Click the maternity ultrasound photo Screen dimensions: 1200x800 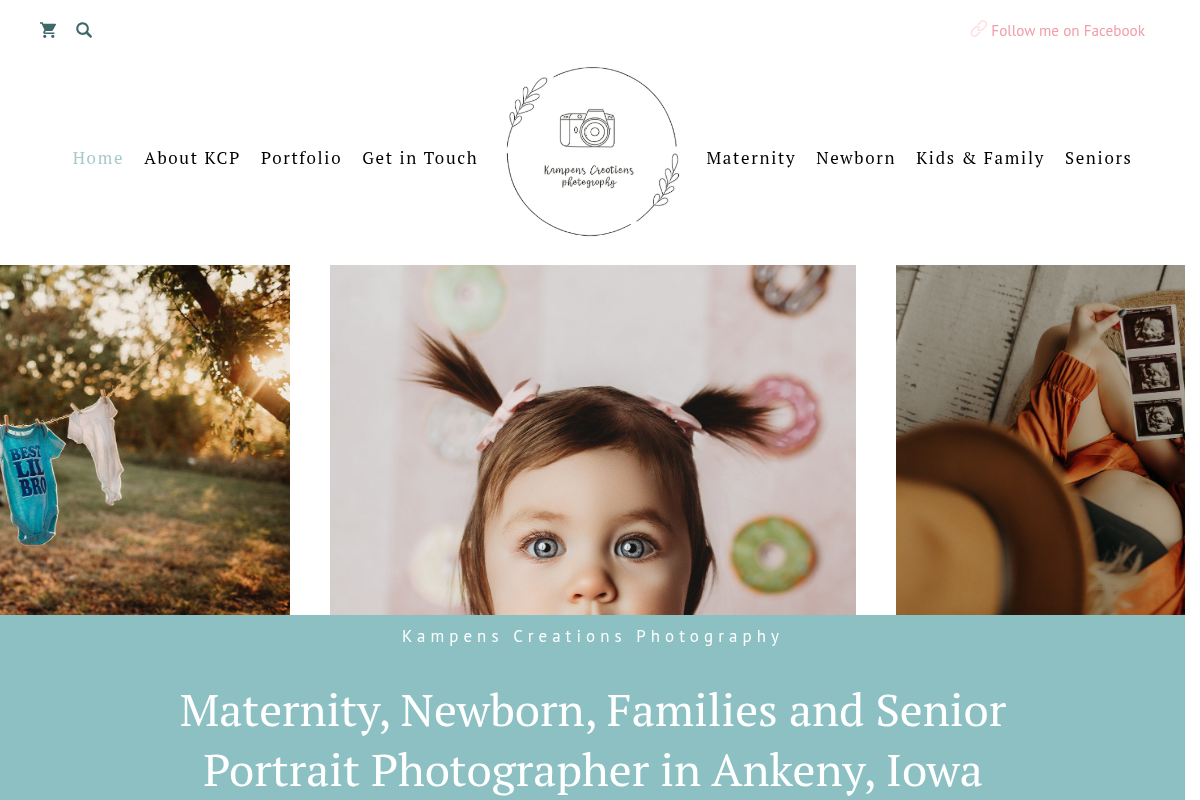[x=1040, y=440]
